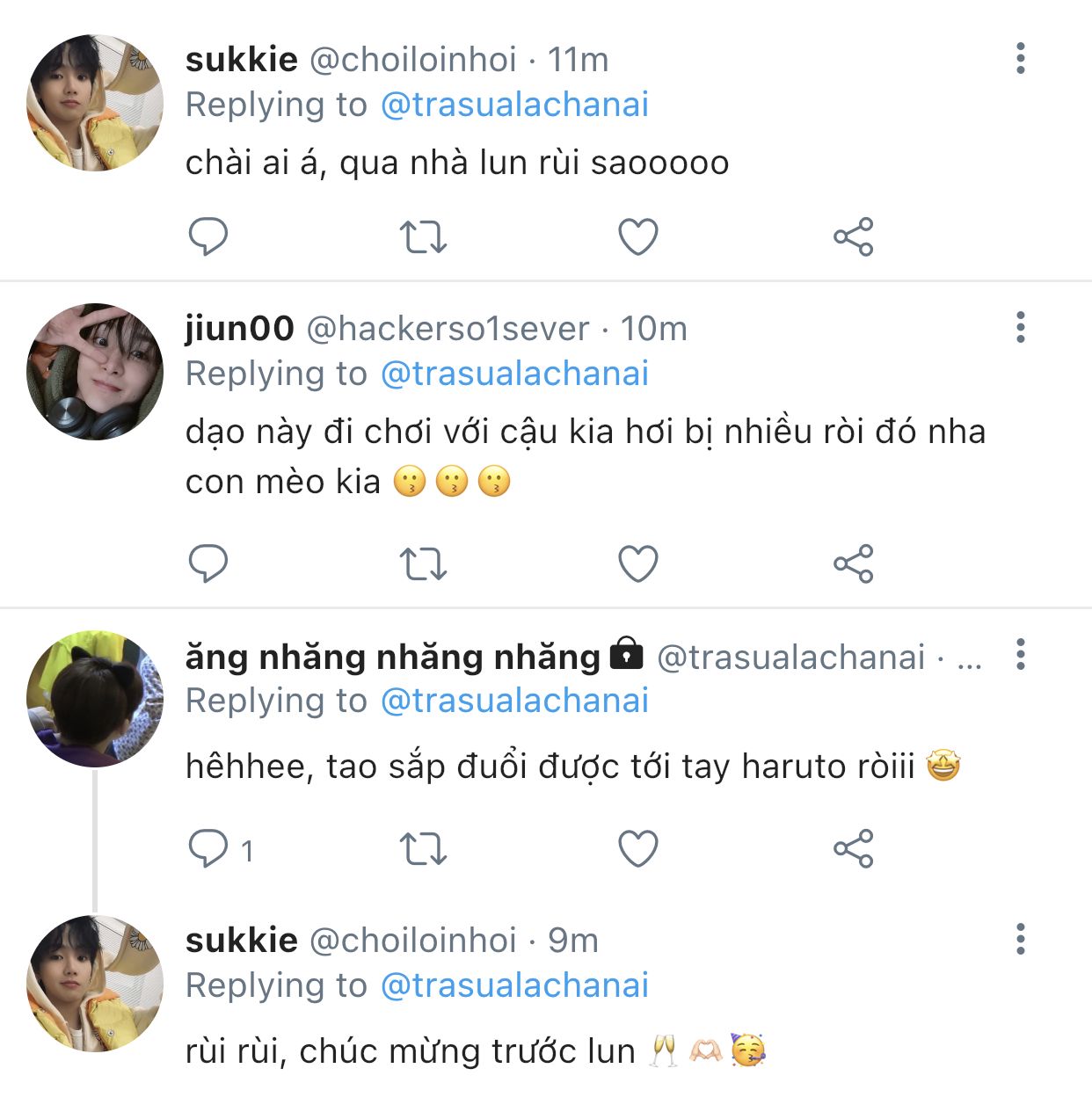The height and width of the screenshot is (1112, 1092).
Task: Retweet the 'hêhhee' haruto tweet
Action: point(423,848)
